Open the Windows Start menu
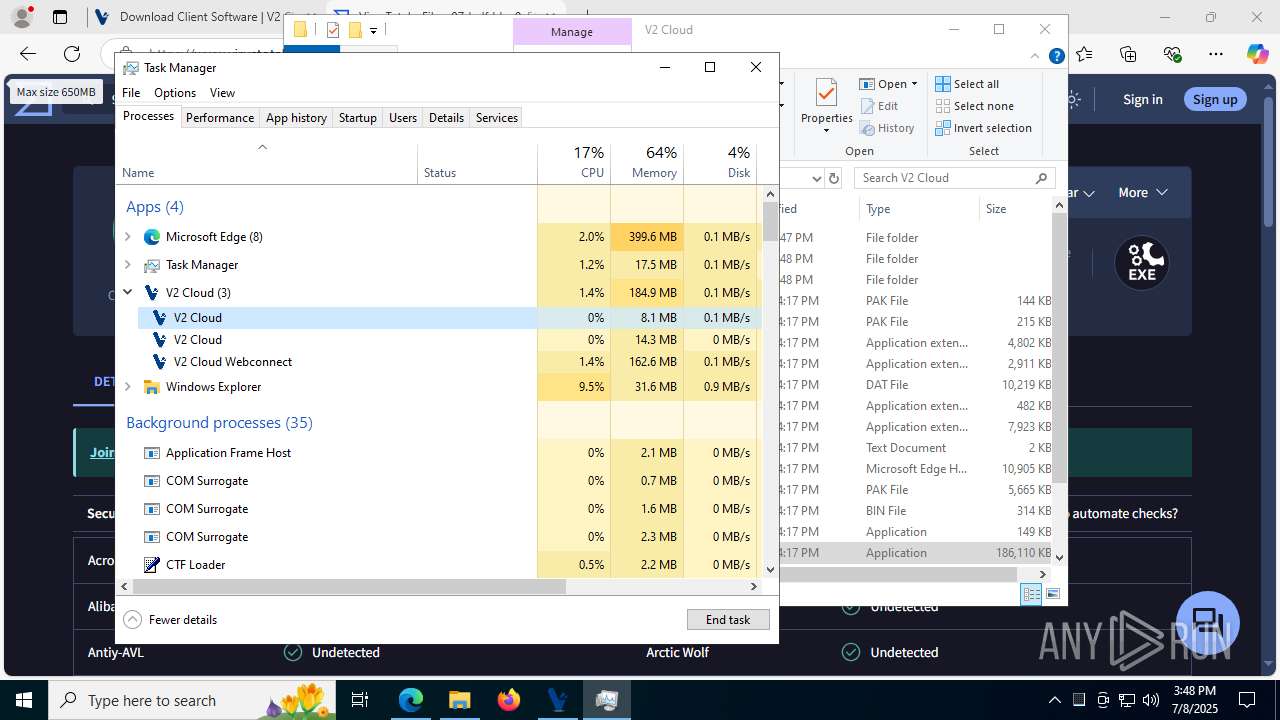Viewport: 1280px width, 720px height. tap(24, 700)
